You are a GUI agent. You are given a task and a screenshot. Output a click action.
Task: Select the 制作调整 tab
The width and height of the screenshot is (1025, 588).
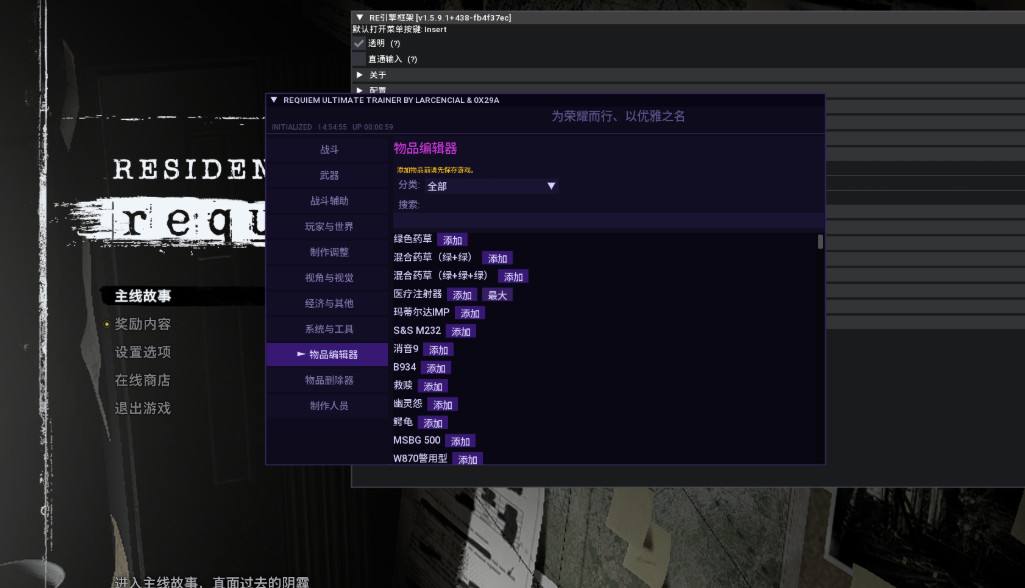click(328, 252)
